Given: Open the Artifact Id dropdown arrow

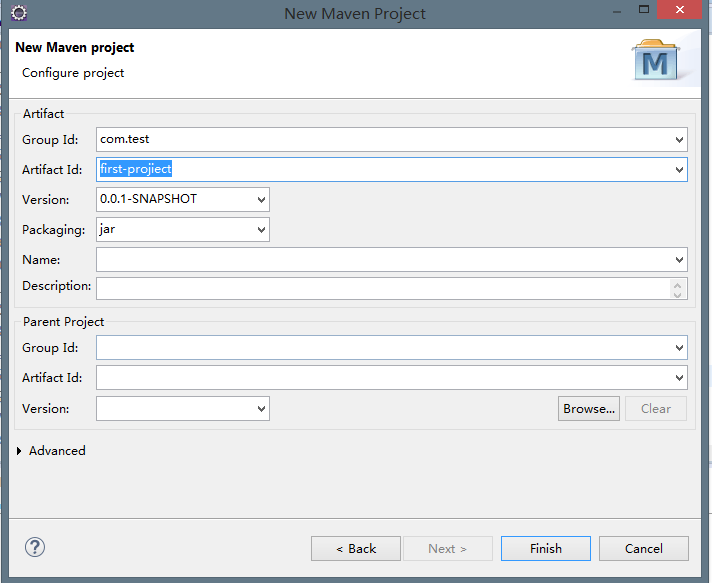Looking at the screenshot, I should (679, 170).
